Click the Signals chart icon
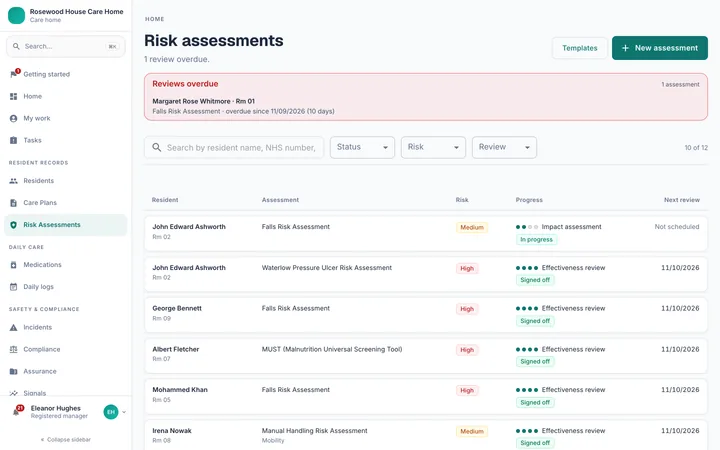The image size is (720, 450). click(14, 393)
